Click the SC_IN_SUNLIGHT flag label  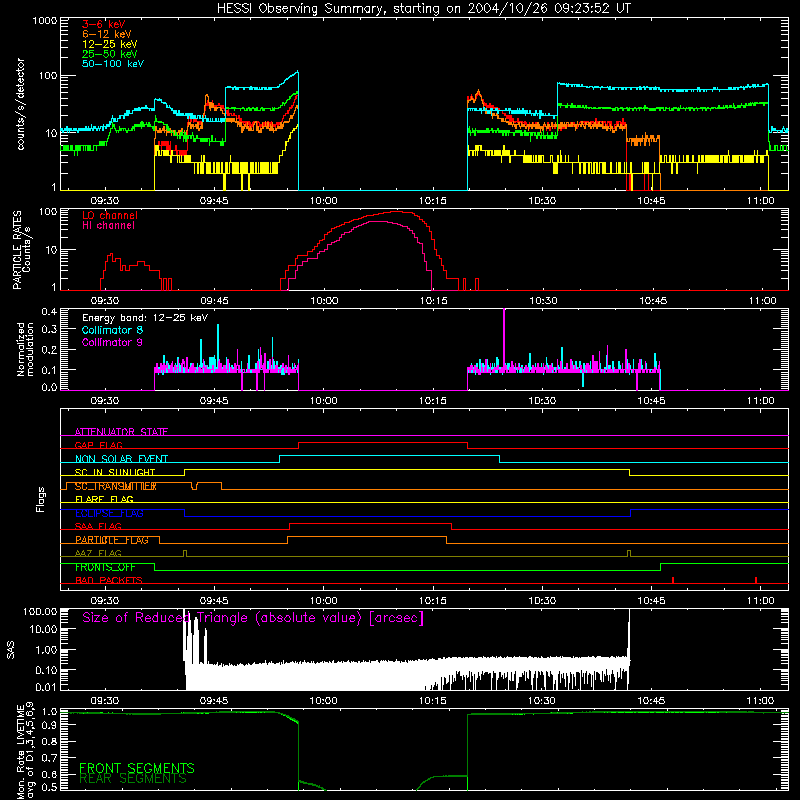pos(115,472)
